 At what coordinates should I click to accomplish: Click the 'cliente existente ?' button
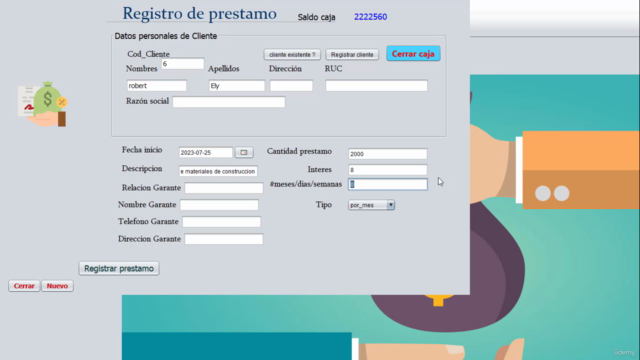(292, 54)
